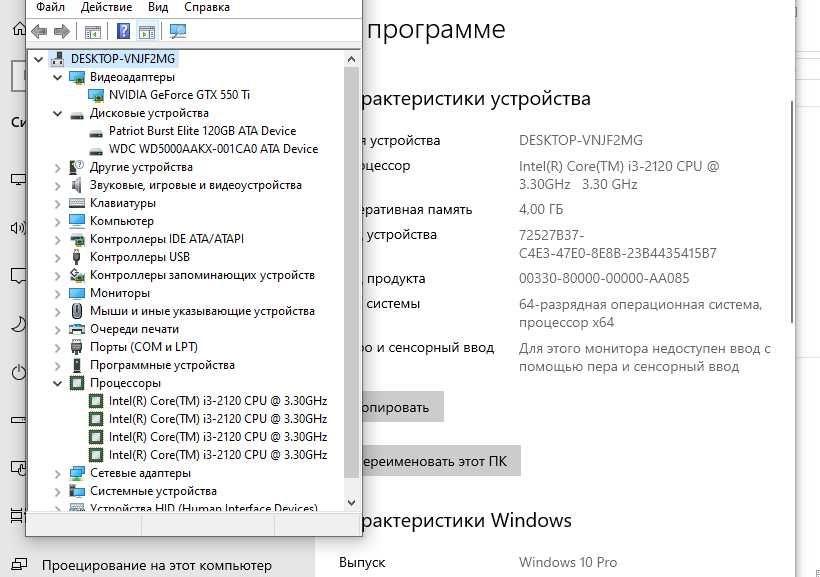Screen dimensions: 820x577
Task: Click the Контроллеры USB plug icon
Action: [76, 257]
